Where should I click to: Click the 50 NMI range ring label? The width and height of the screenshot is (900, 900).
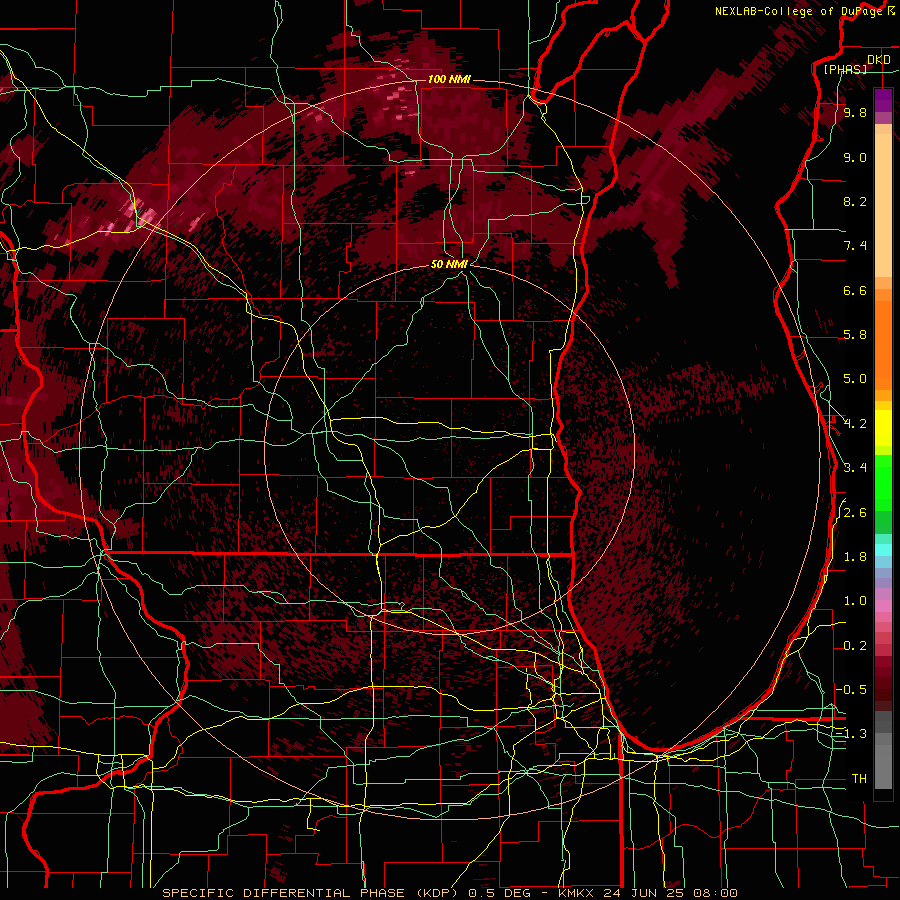point(449,265)
